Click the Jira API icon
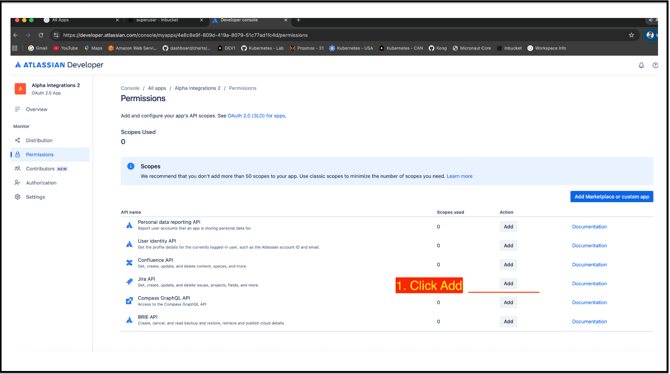 tap(129, 282)
